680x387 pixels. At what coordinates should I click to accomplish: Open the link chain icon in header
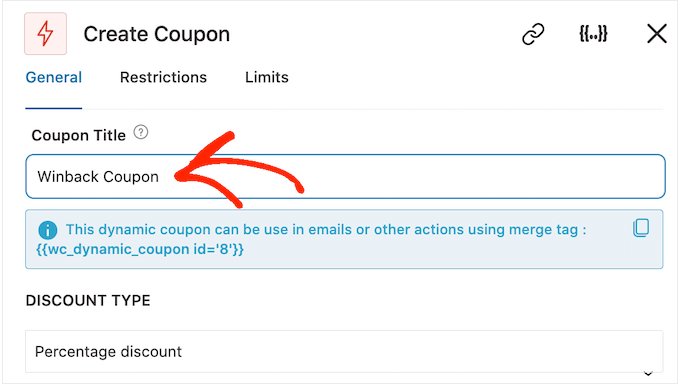click(533, 34)
